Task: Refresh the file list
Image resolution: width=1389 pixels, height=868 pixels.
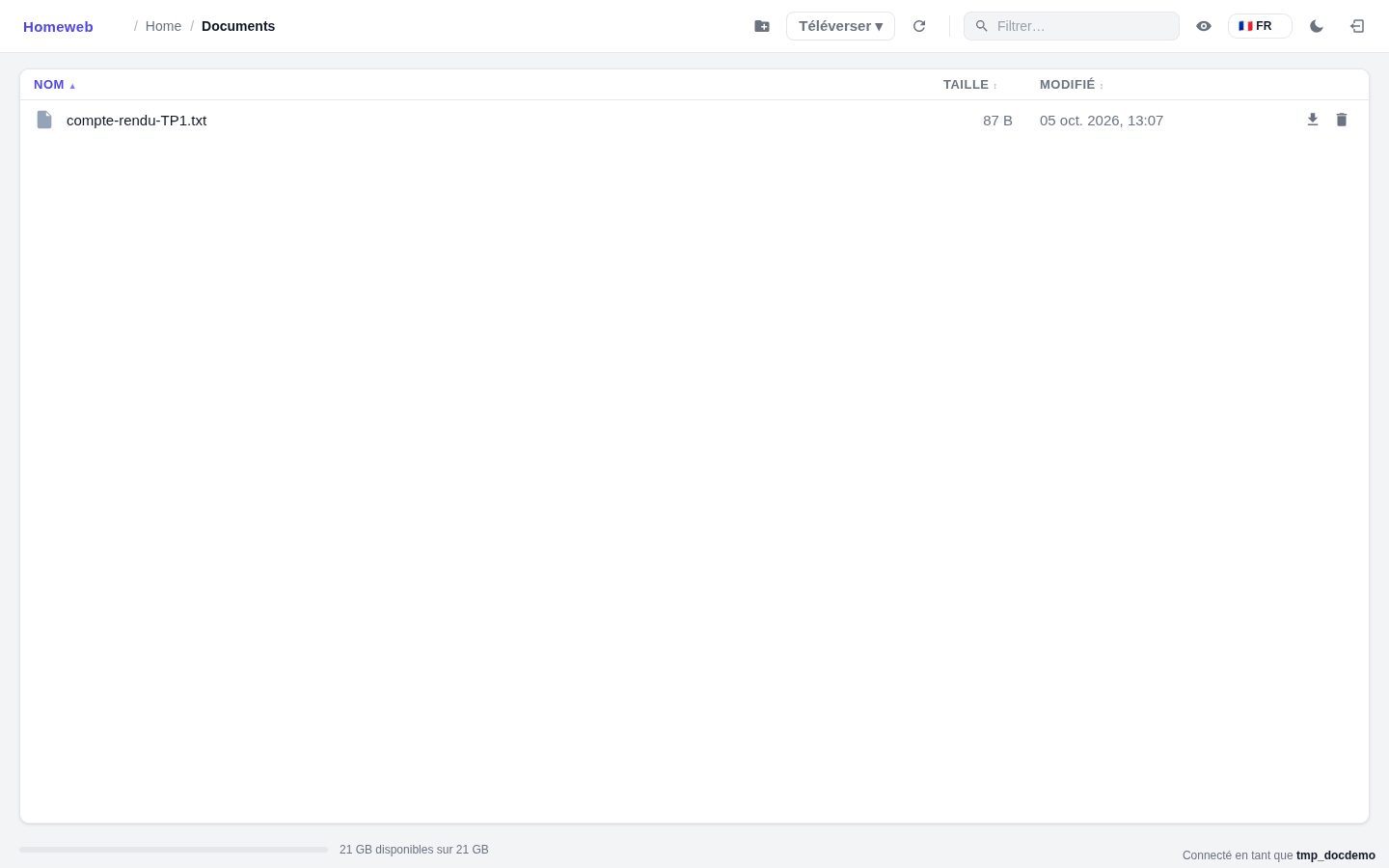Action: (x=919, y=26)
